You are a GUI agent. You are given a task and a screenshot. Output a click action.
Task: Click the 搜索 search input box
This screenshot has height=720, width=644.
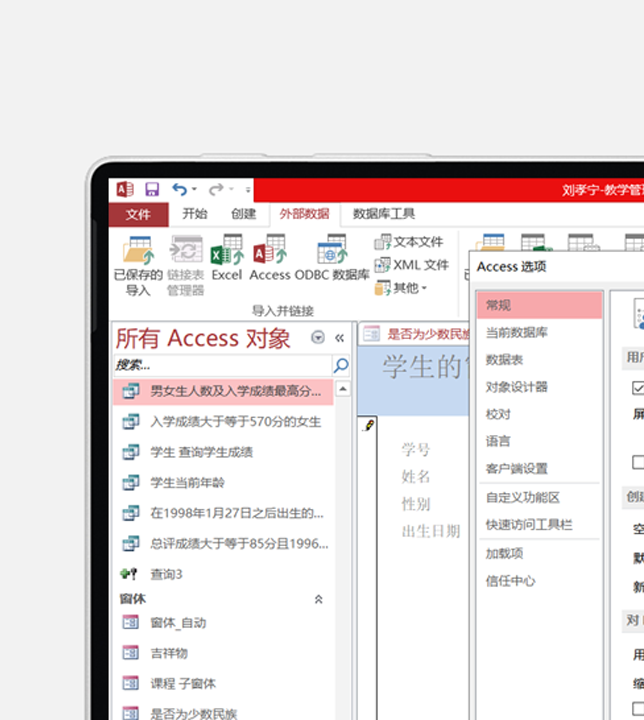(223, 366)
